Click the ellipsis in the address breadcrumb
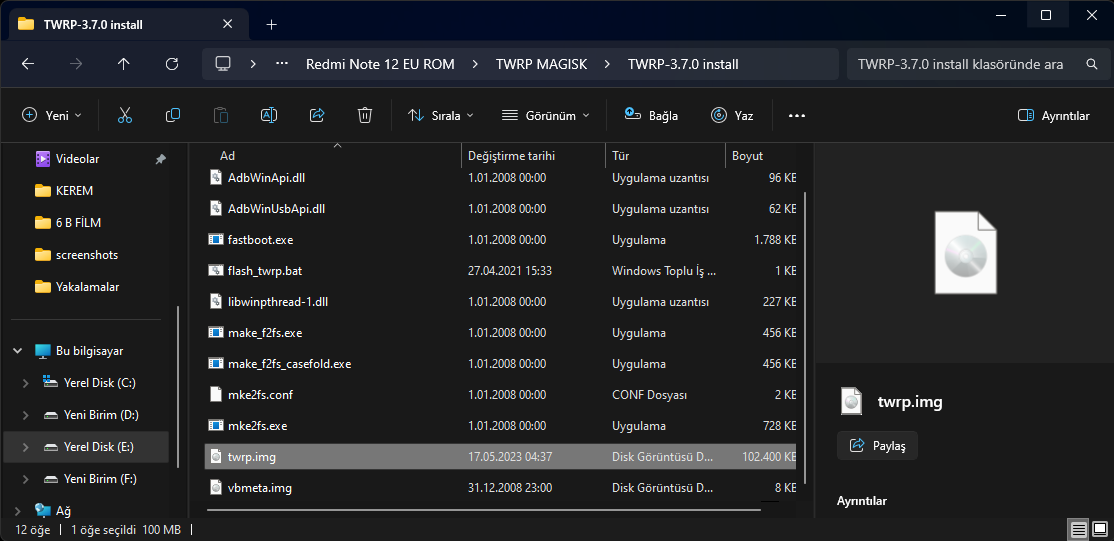The height and width of the screenshot is (541, 1114). [282, 64]
